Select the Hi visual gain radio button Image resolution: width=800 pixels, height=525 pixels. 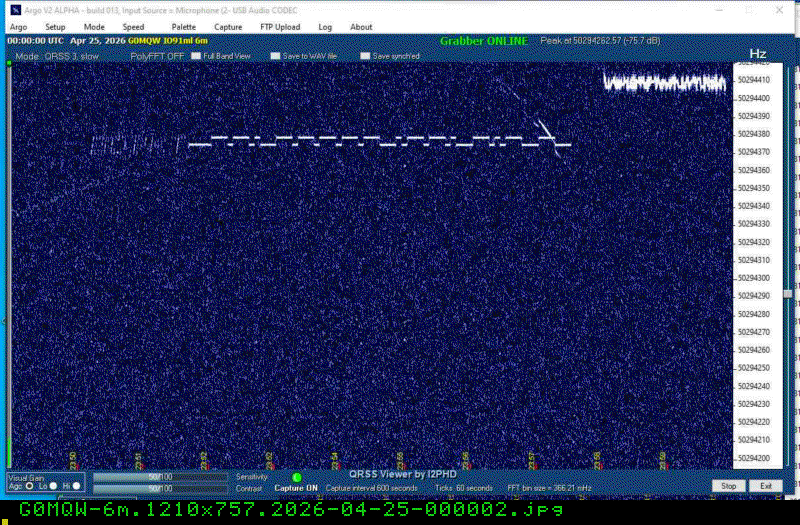pos(77,486)
